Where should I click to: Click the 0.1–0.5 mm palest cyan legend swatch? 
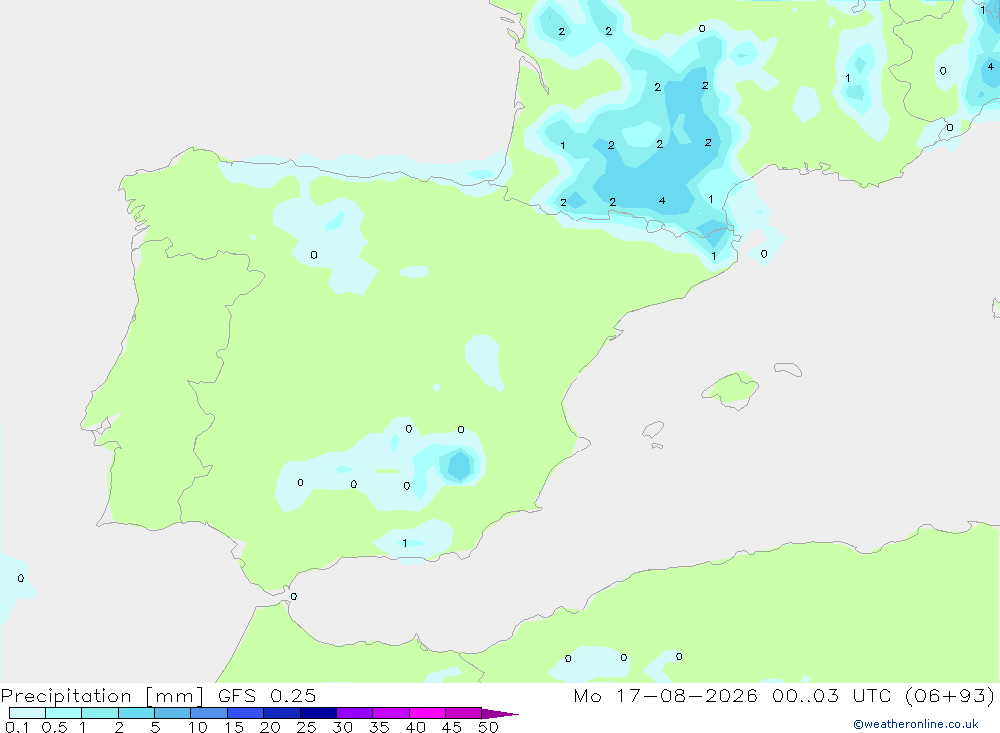[x=27, y=713]
